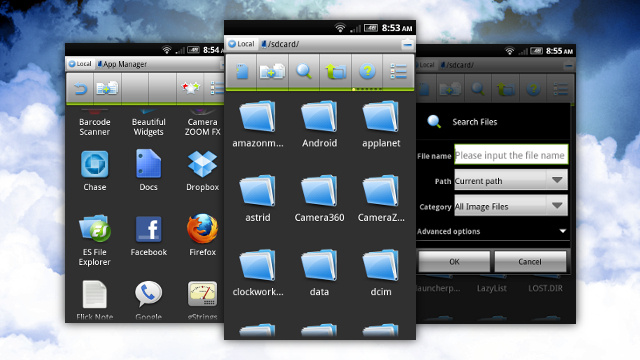Screen dimensions: 640x360
Task: Select the Firefox app icon
Action: tap(202, 229)
